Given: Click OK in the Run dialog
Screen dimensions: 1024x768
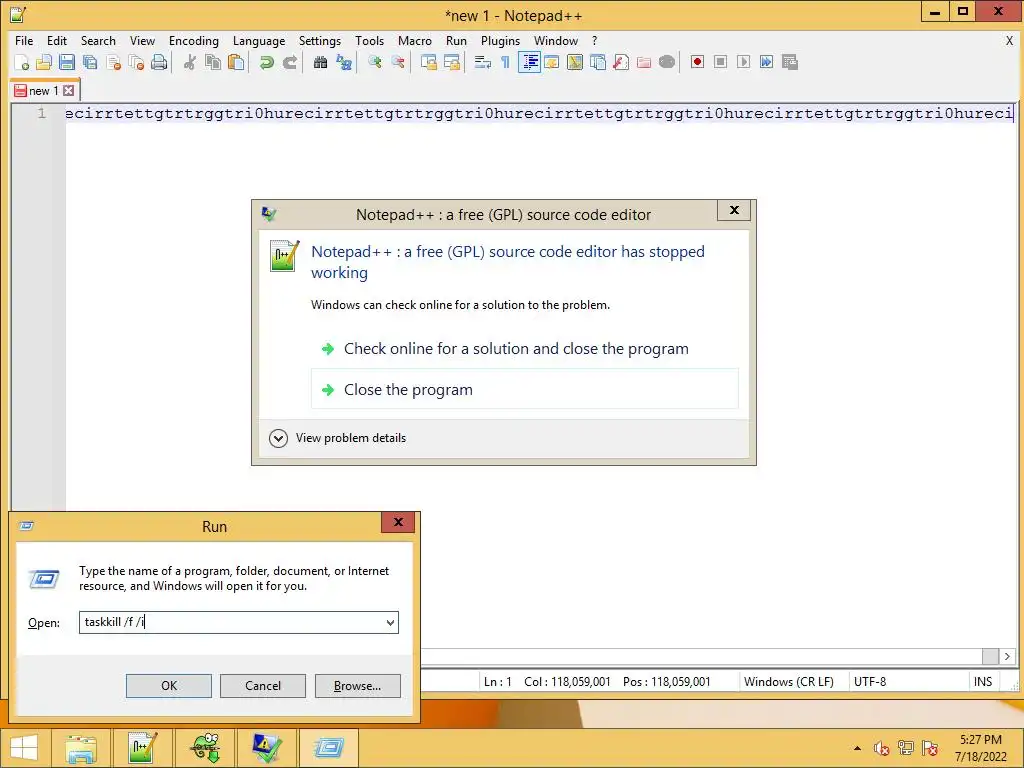Looking at the screenshot, I should 168,686.
